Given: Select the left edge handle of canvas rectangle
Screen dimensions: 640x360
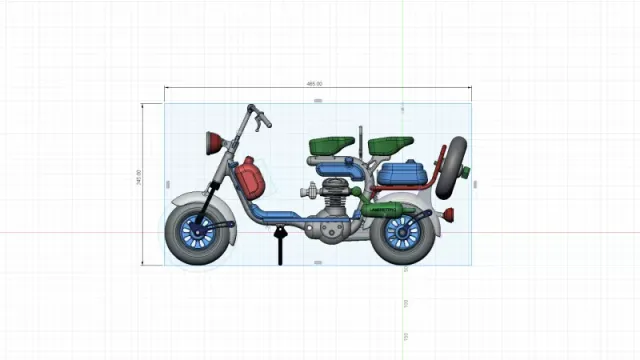Looking at the screenshot, I should click(x=168, y=184).
